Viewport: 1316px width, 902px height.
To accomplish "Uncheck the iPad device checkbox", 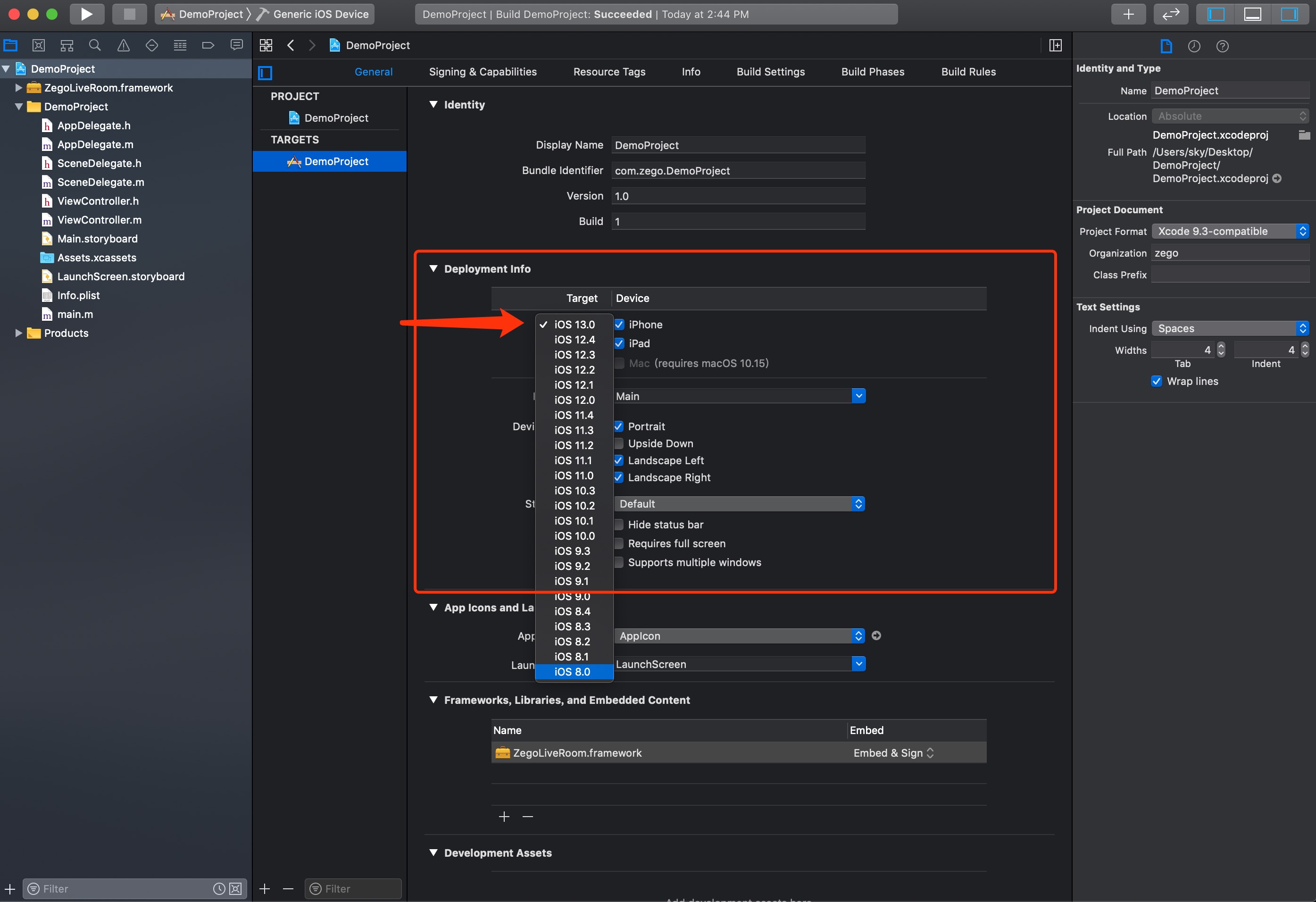I will click(619, 343).
